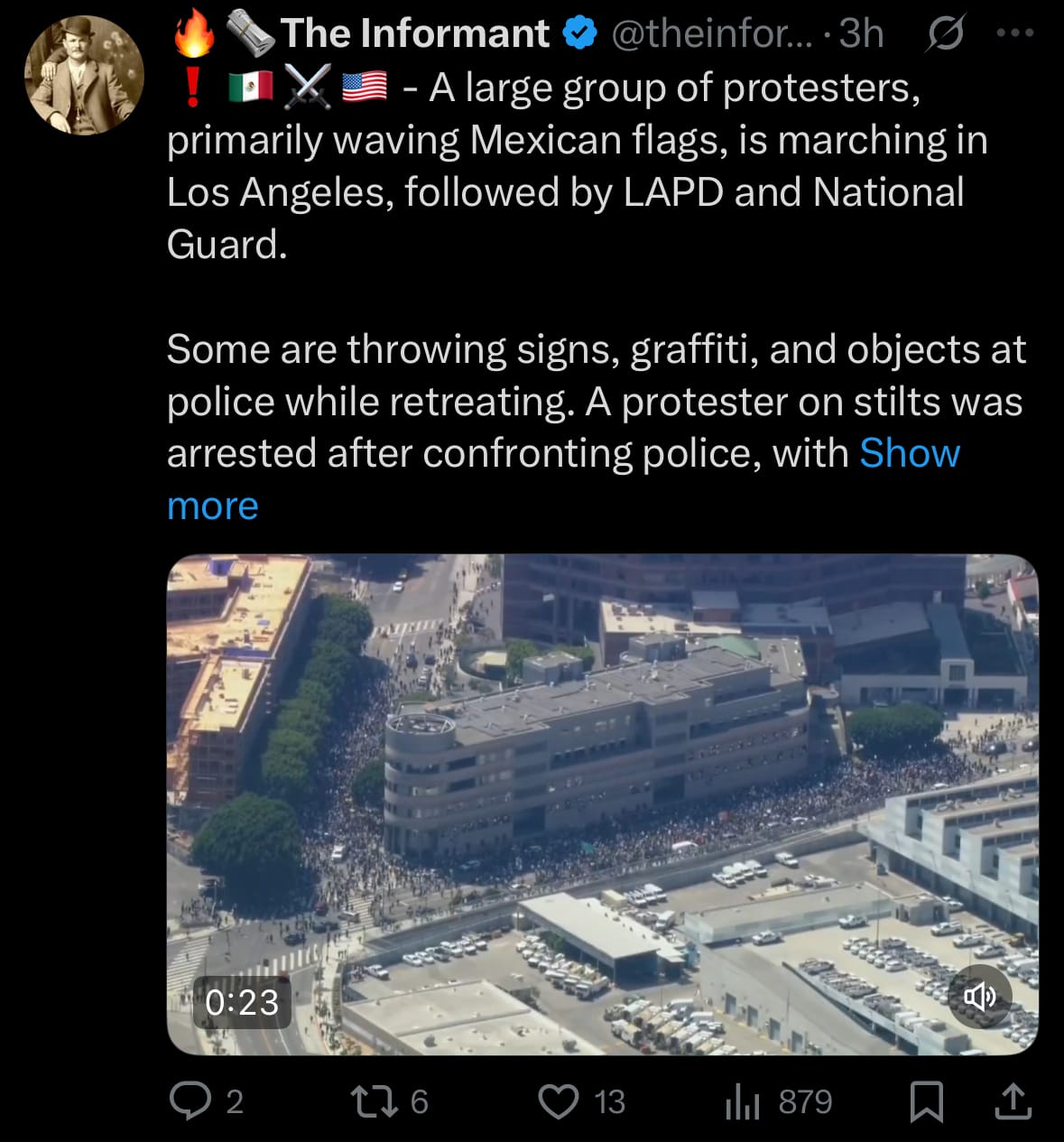Viewport: 1064px width, 1142px height.
Task: Click the 0:23 video duration badge
Action: point(242,1002)
